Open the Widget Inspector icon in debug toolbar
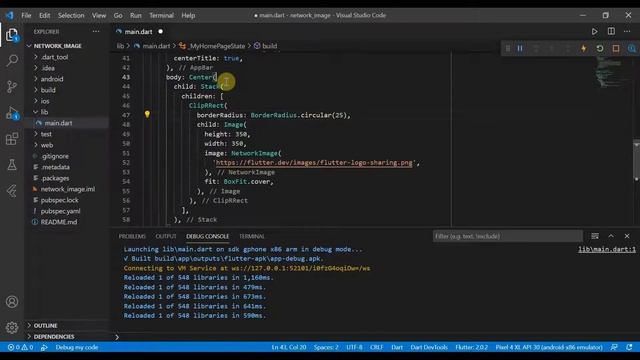Viewport: 640px width, 360px height. click(x=631, y=49)
